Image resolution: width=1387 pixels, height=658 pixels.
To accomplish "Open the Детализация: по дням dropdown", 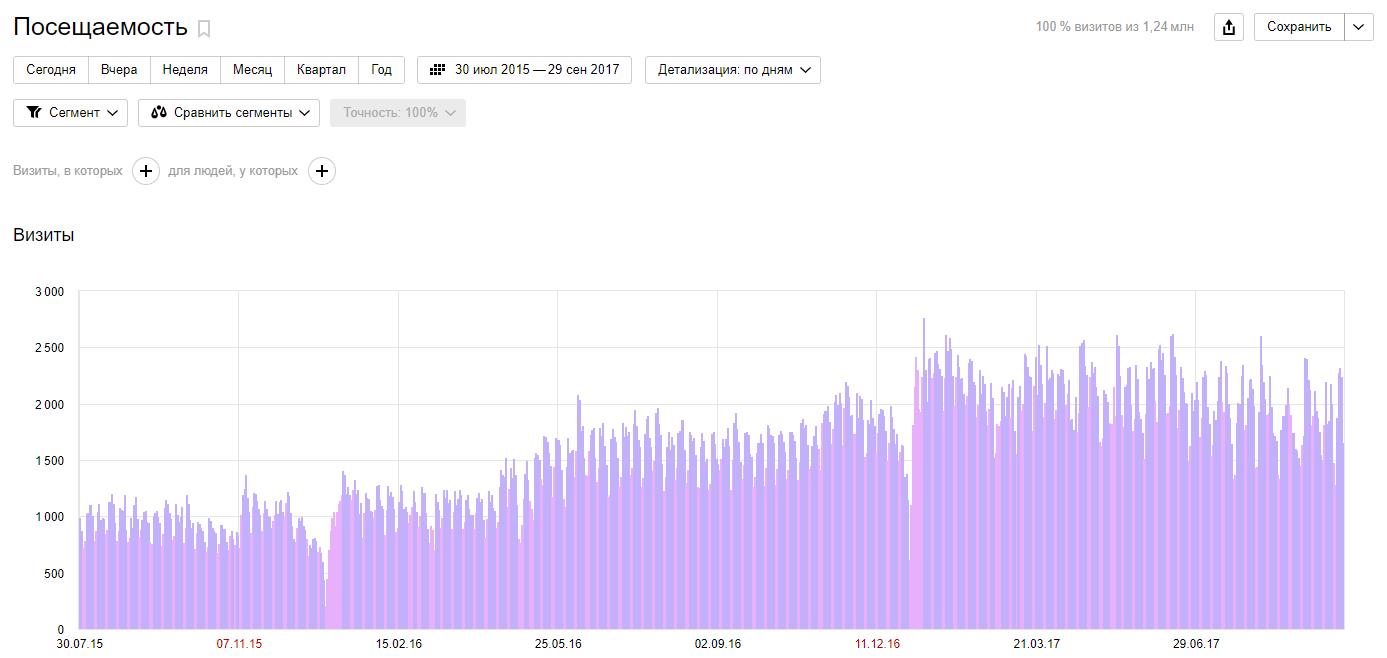I will (x=733, y=70).
